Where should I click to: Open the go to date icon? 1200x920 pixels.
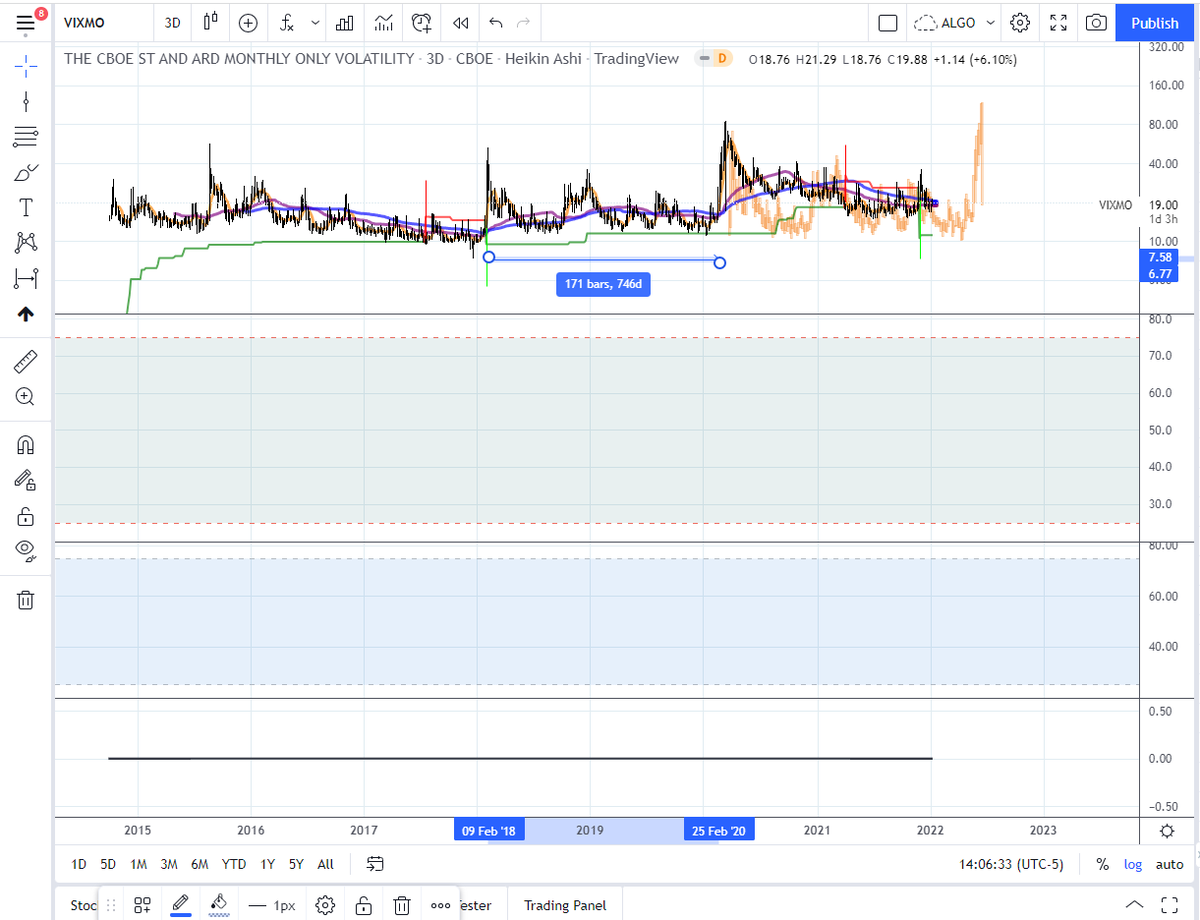point(376,864)
